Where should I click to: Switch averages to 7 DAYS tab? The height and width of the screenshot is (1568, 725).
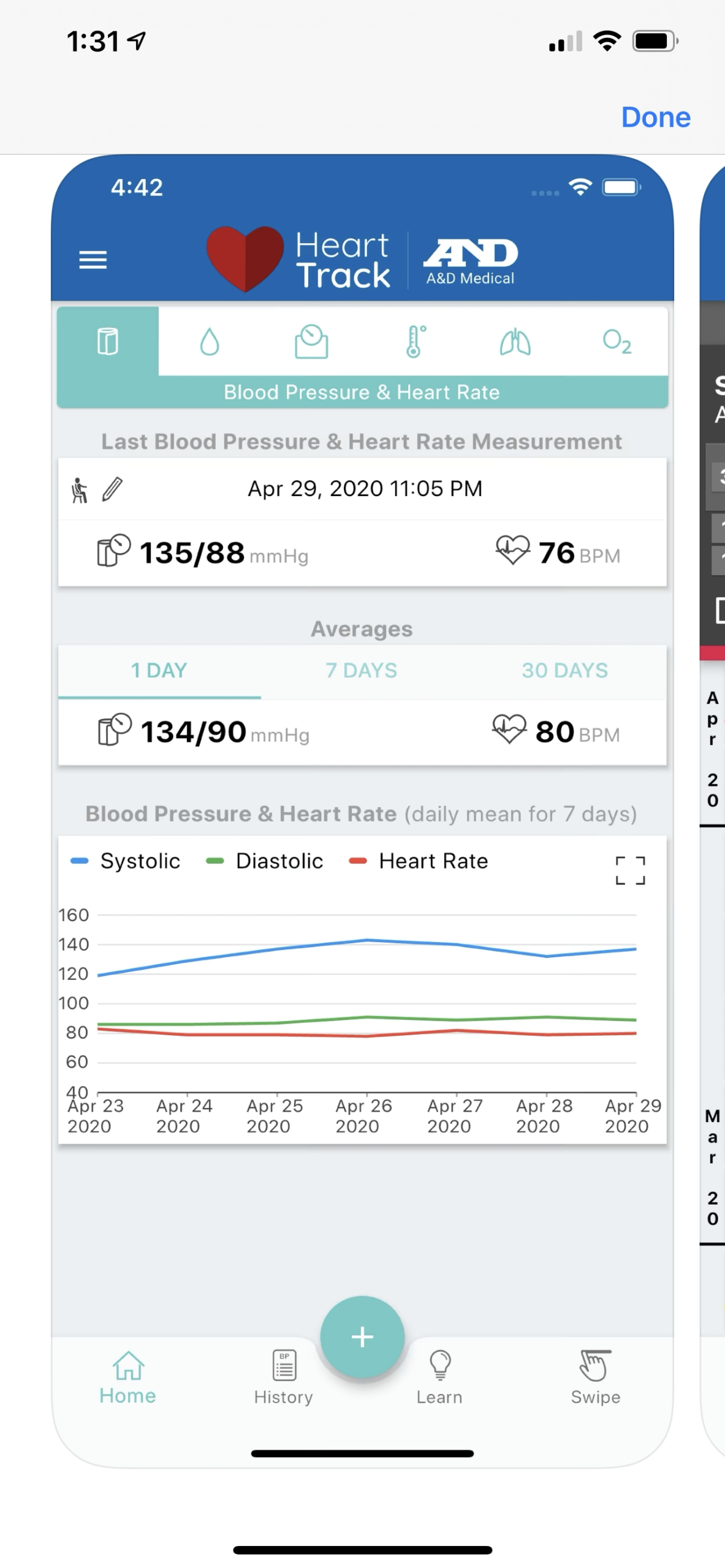tap(362, 670)
